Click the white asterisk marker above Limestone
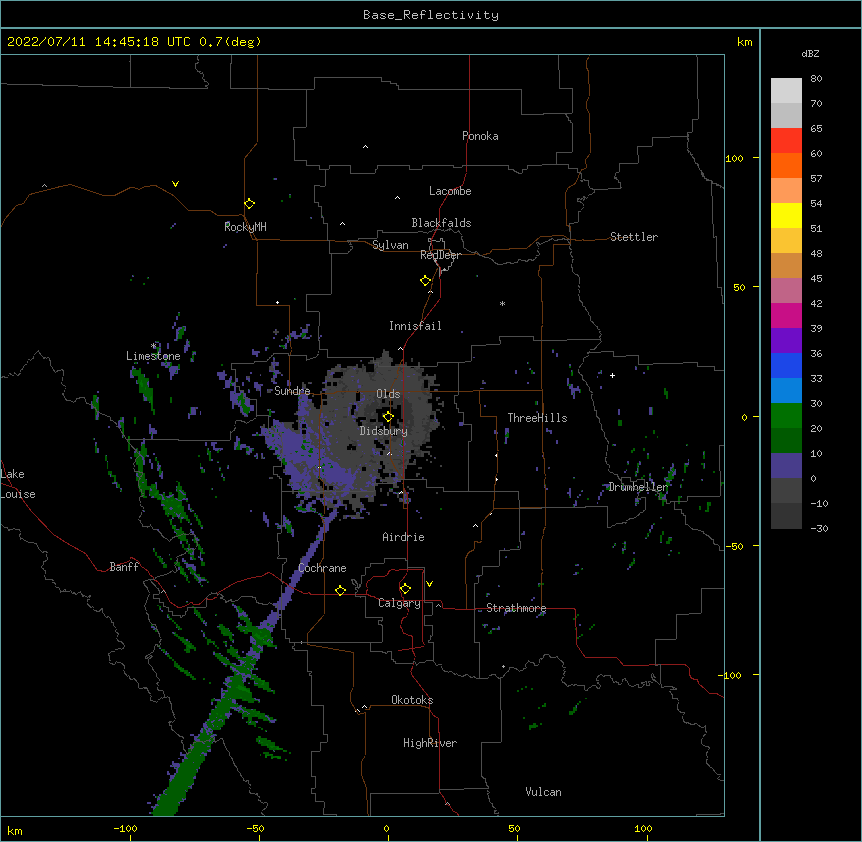The height and width of the screenshot is (842, 862). click(x=153, y=346)
